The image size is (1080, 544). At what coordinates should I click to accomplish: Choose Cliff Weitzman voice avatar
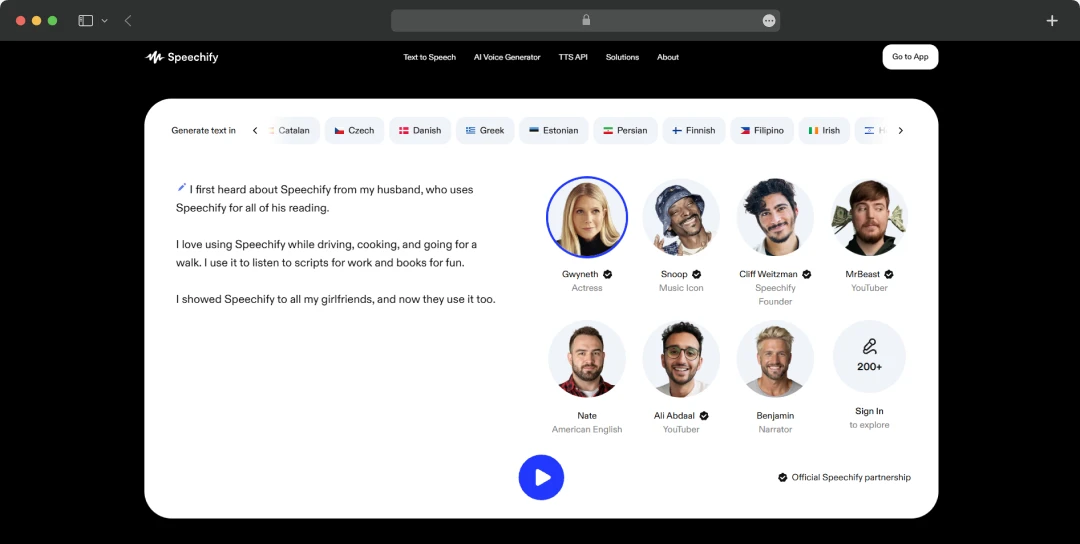776,218
